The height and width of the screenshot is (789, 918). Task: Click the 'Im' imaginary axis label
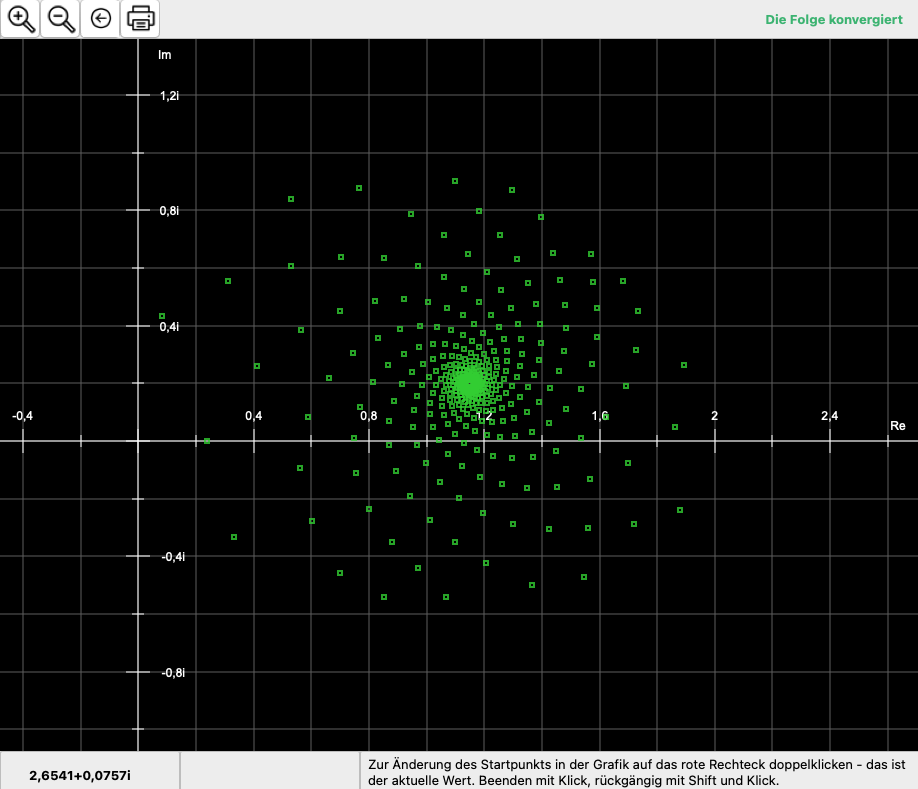[x=165, y=54]
